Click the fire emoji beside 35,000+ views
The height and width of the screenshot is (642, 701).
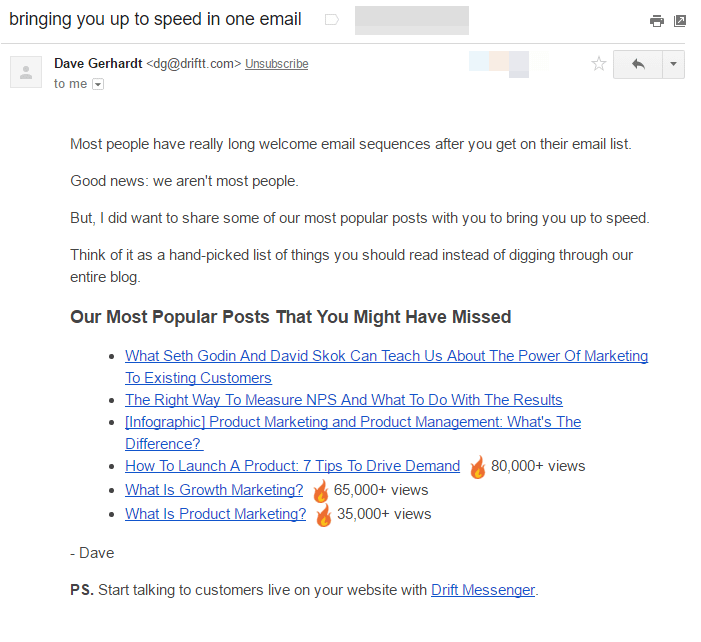pos(323,515)
